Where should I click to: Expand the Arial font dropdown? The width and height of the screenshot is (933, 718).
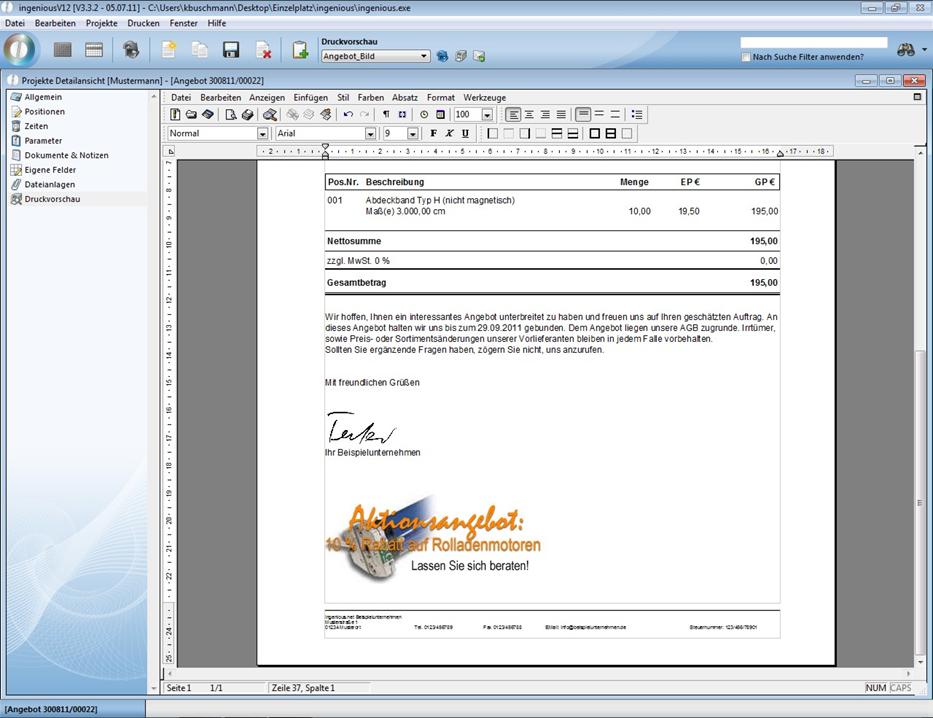coord(370,133)
